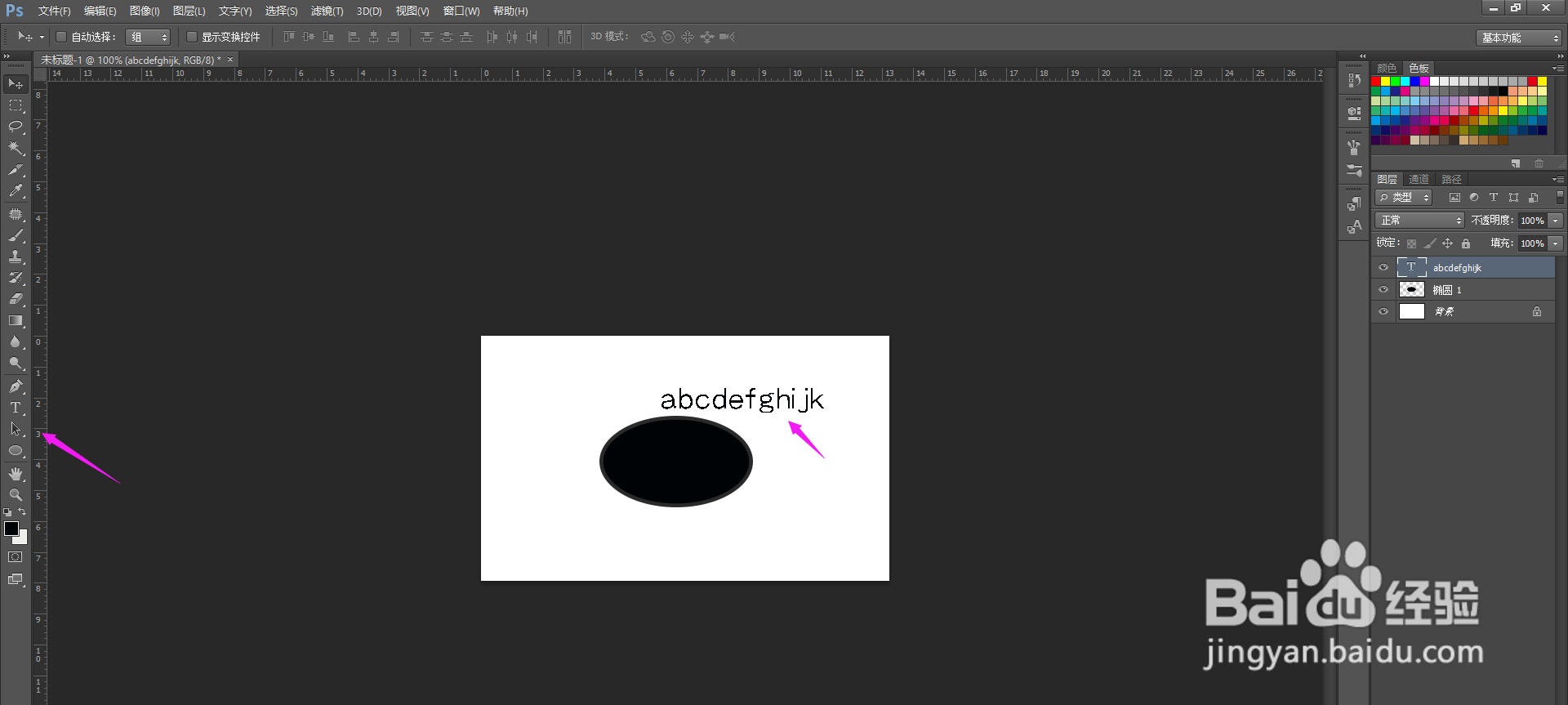Select the Ellipse shape tool
Screen dimensions: 1568x705
[x=16, y=450]
